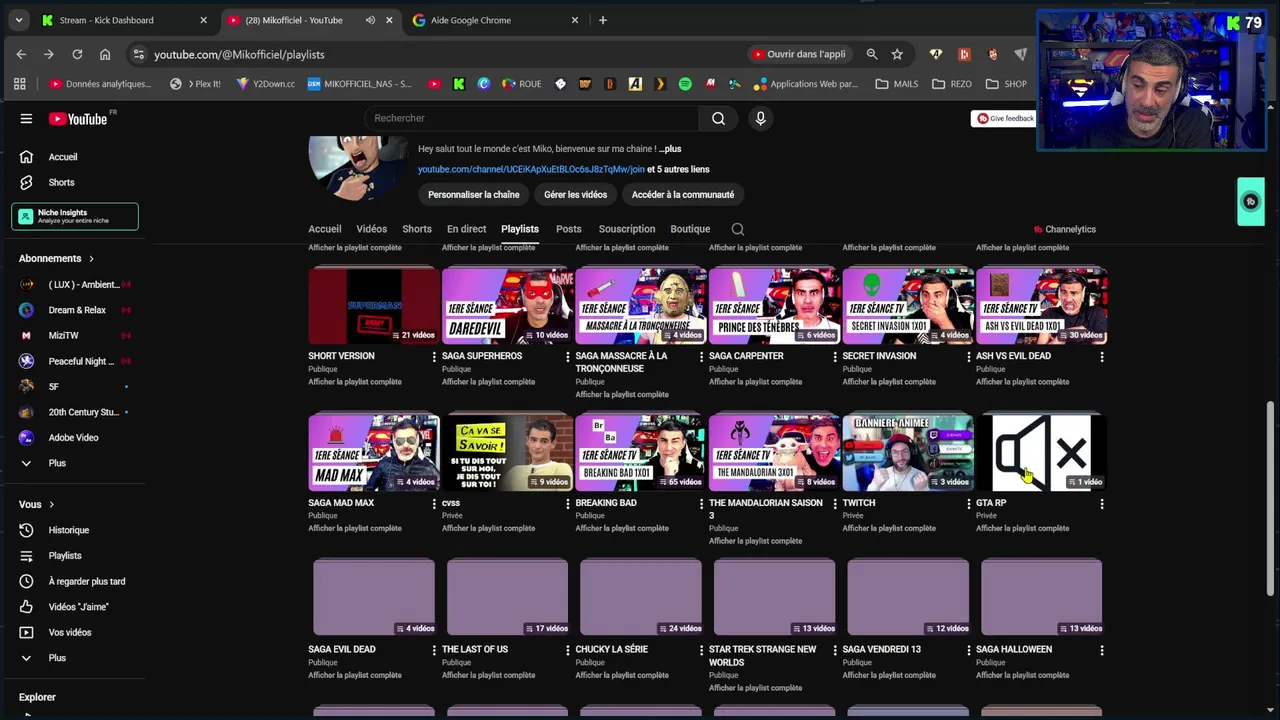Select the En direct channel tab
This screenshot has width=1280, height=720.
pos(466,229)
